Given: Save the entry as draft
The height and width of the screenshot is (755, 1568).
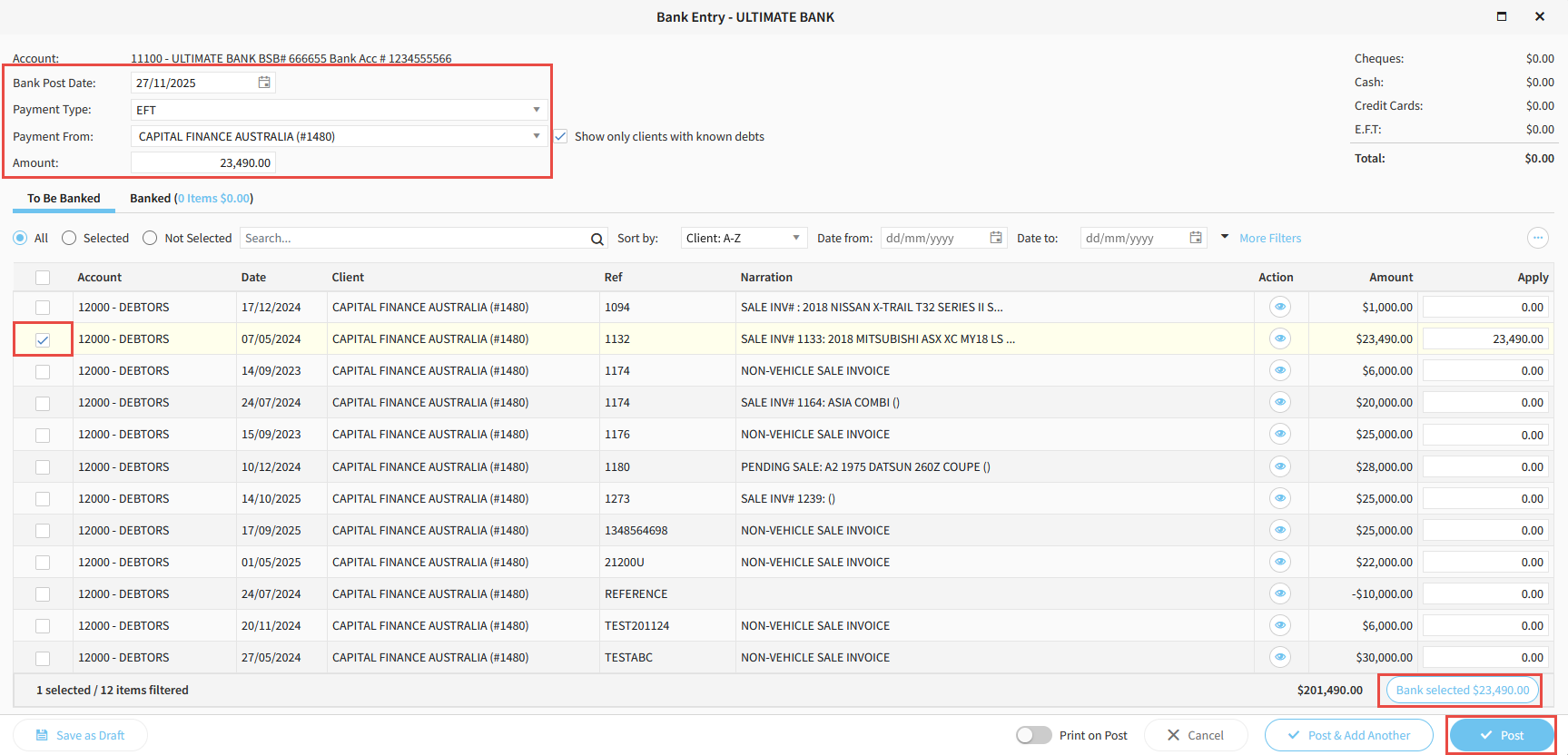Looking at the screenshot, I should (x=80, y=735).
